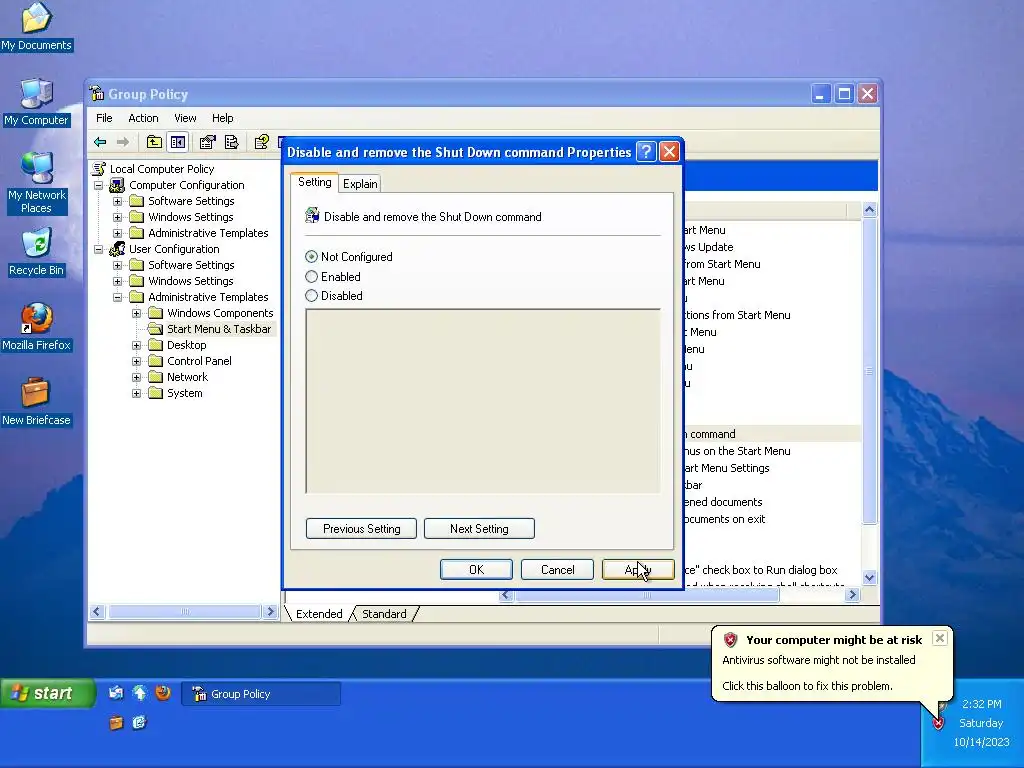Switch to the Standard view tab
This screenshot has height=768, width=1024.
click(x=384, y=614)
